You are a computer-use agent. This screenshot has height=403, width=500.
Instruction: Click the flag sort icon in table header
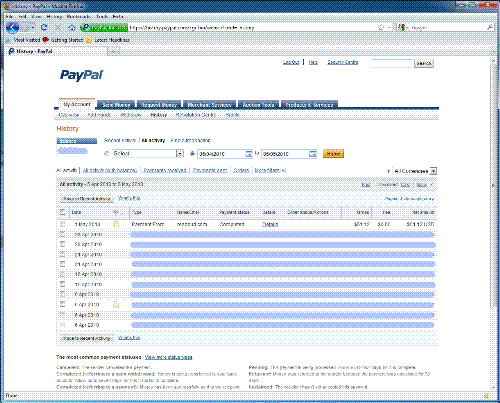point(116,212)
